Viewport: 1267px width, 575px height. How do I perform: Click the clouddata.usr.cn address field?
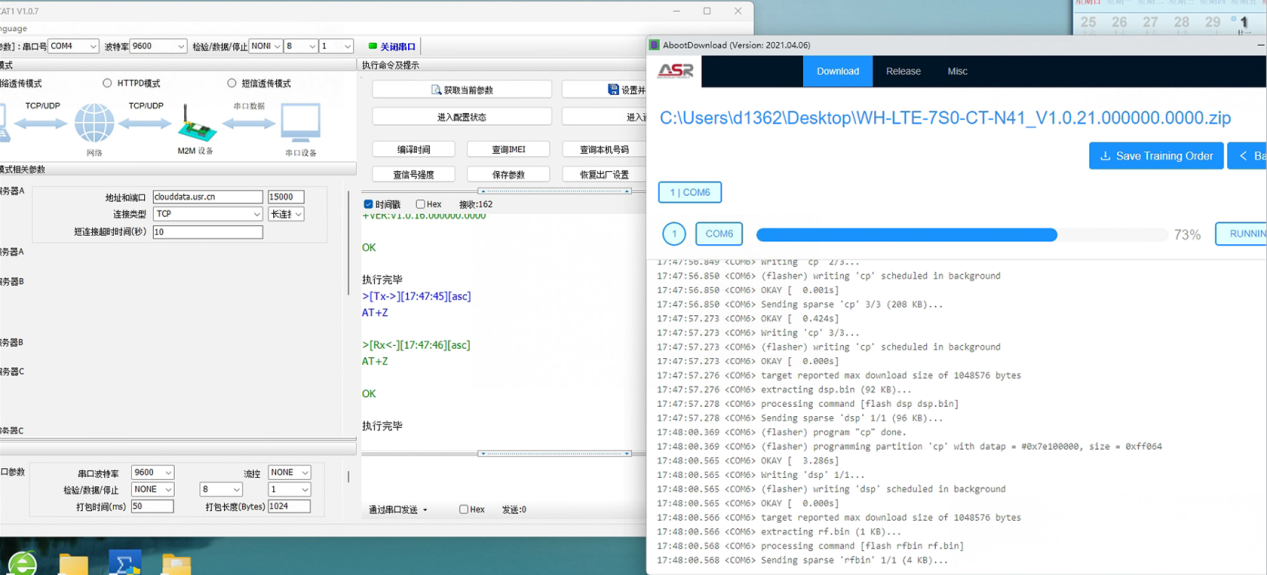click(x=207, y=197)
